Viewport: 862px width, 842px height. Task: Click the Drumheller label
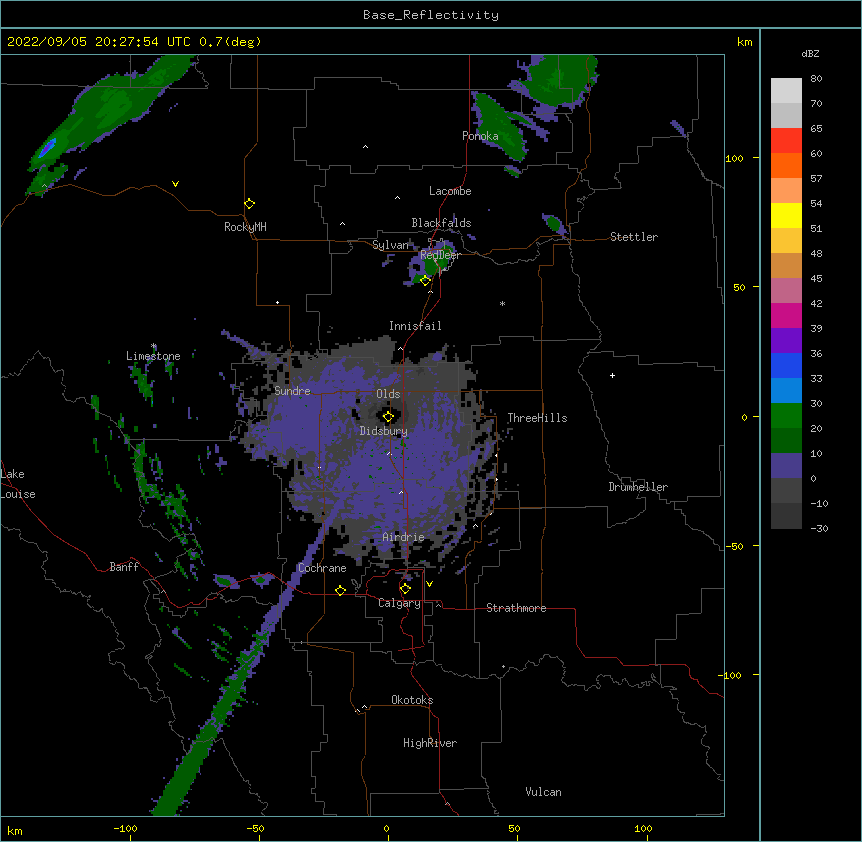638,487
